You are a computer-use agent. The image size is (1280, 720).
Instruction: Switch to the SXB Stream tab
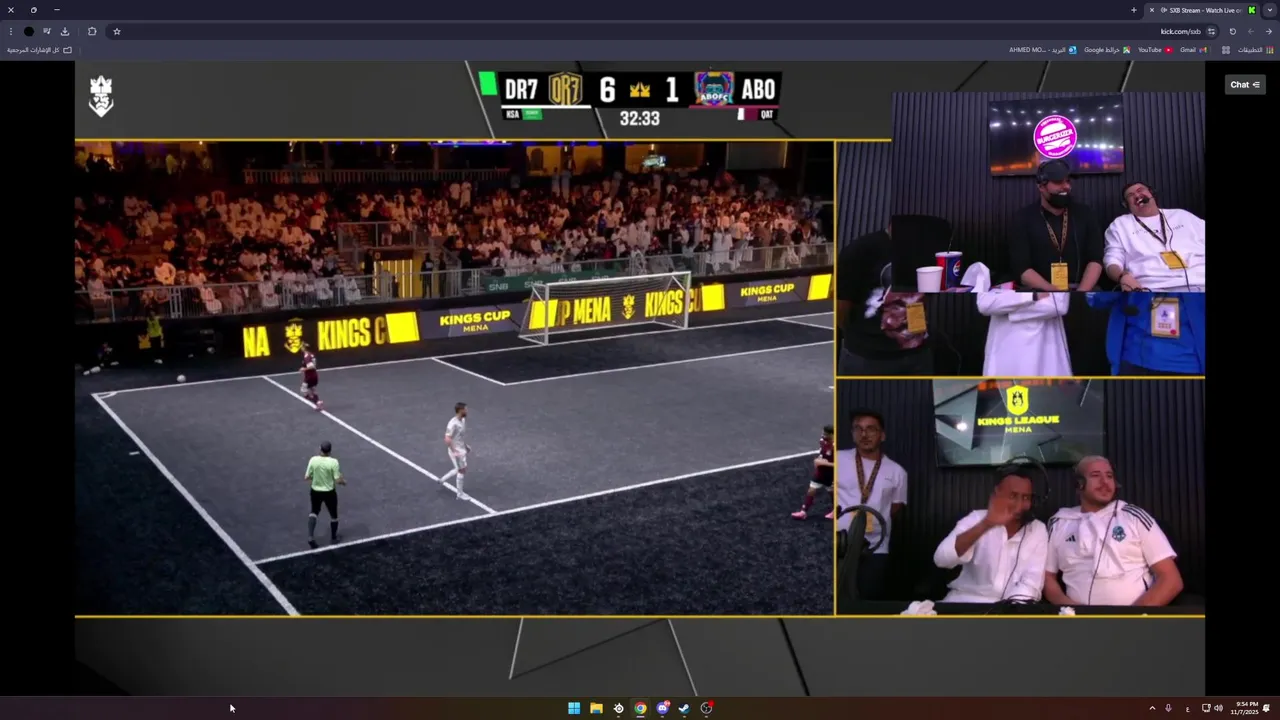click(x=1201, y=10)
